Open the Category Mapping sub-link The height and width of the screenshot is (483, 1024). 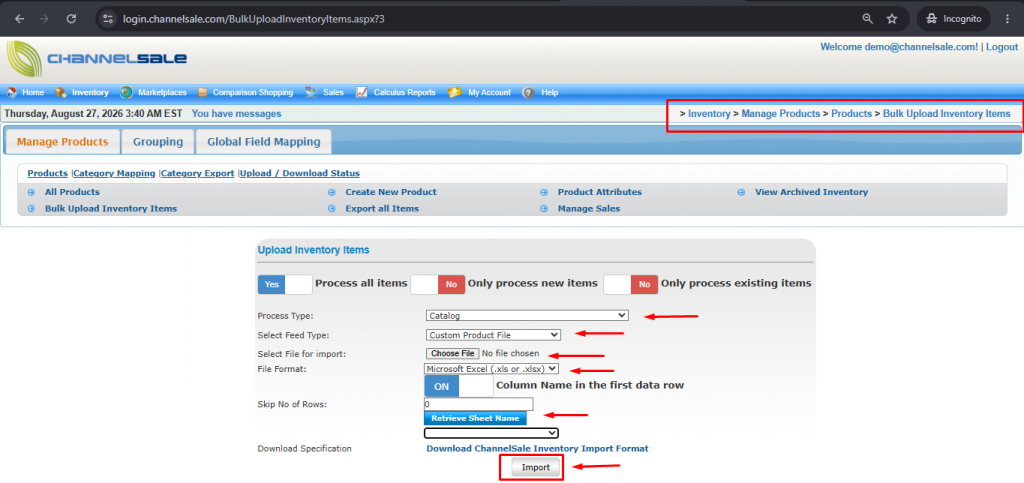pos(114,174)
